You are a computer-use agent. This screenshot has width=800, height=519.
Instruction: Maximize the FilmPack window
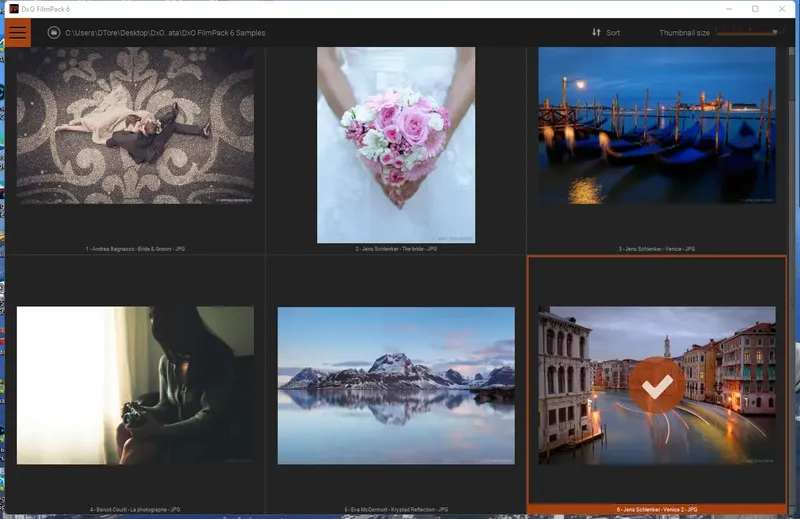click(755, 9)
